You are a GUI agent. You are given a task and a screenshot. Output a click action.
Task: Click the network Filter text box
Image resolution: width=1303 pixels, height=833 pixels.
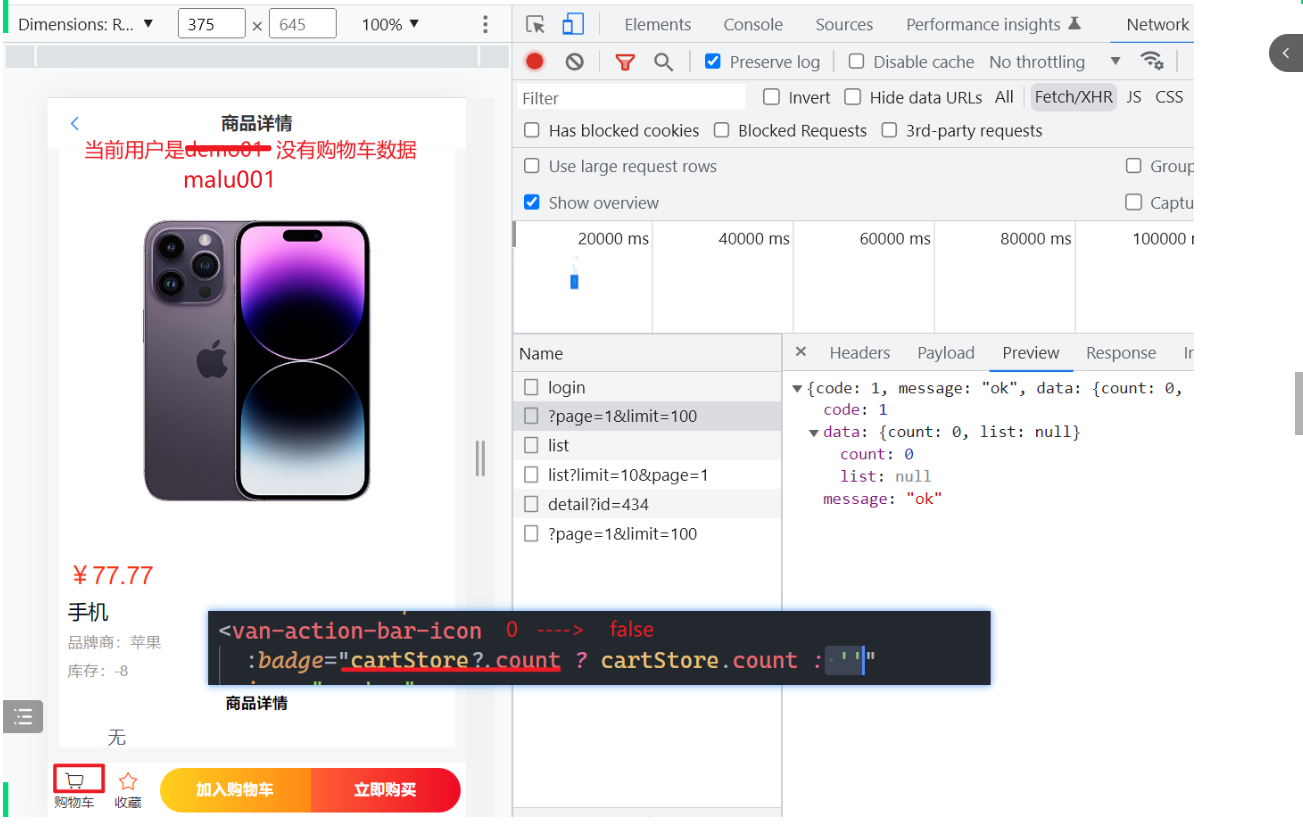pyautogui.click(x=632, y=97)
